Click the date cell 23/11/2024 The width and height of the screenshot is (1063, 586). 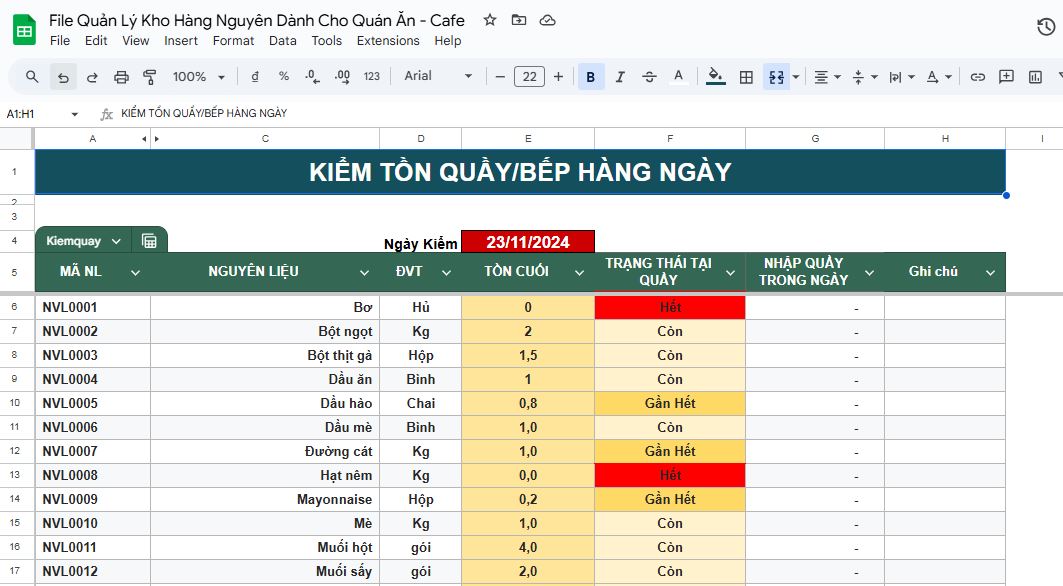pyautogui.click(x=527, y=242)
